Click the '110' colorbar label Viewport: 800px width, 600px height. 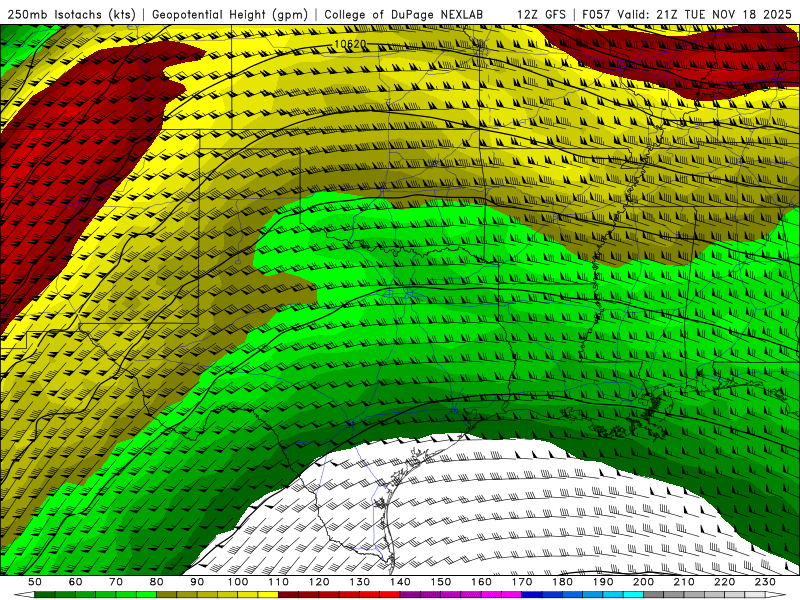(279, 582)
